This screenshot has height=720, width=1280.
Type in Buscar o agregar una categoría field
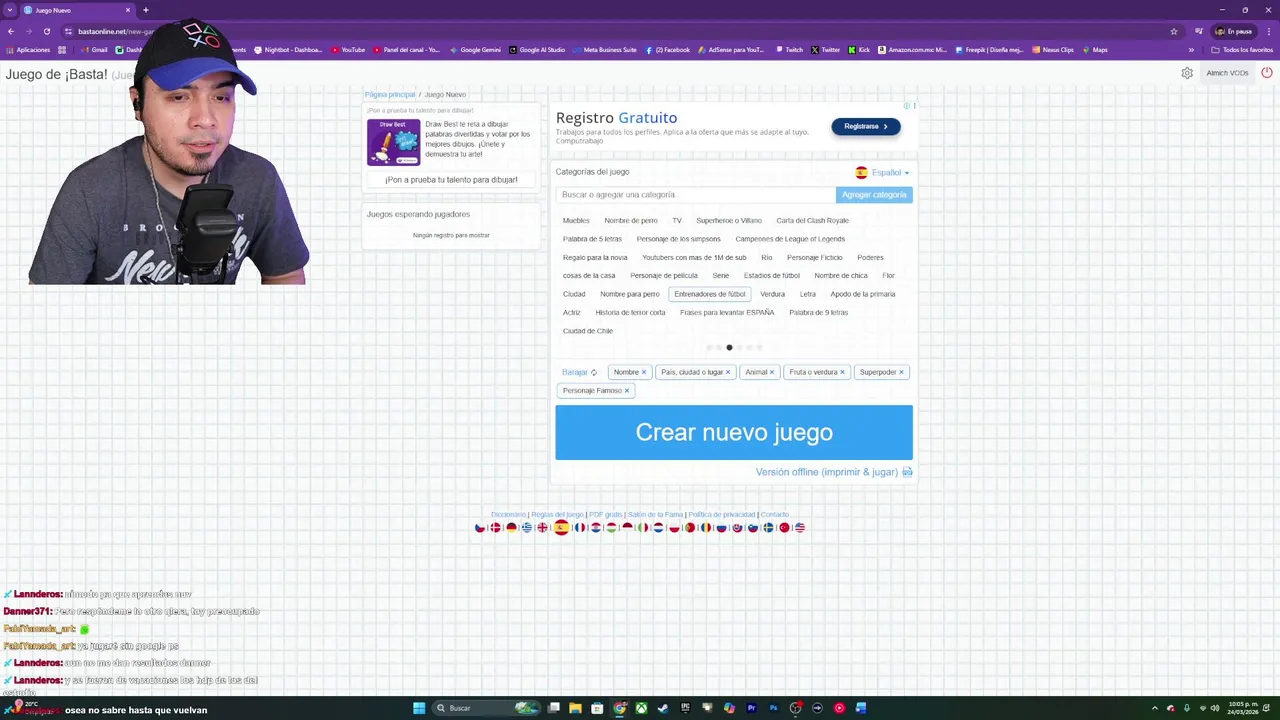click(695, 195)
